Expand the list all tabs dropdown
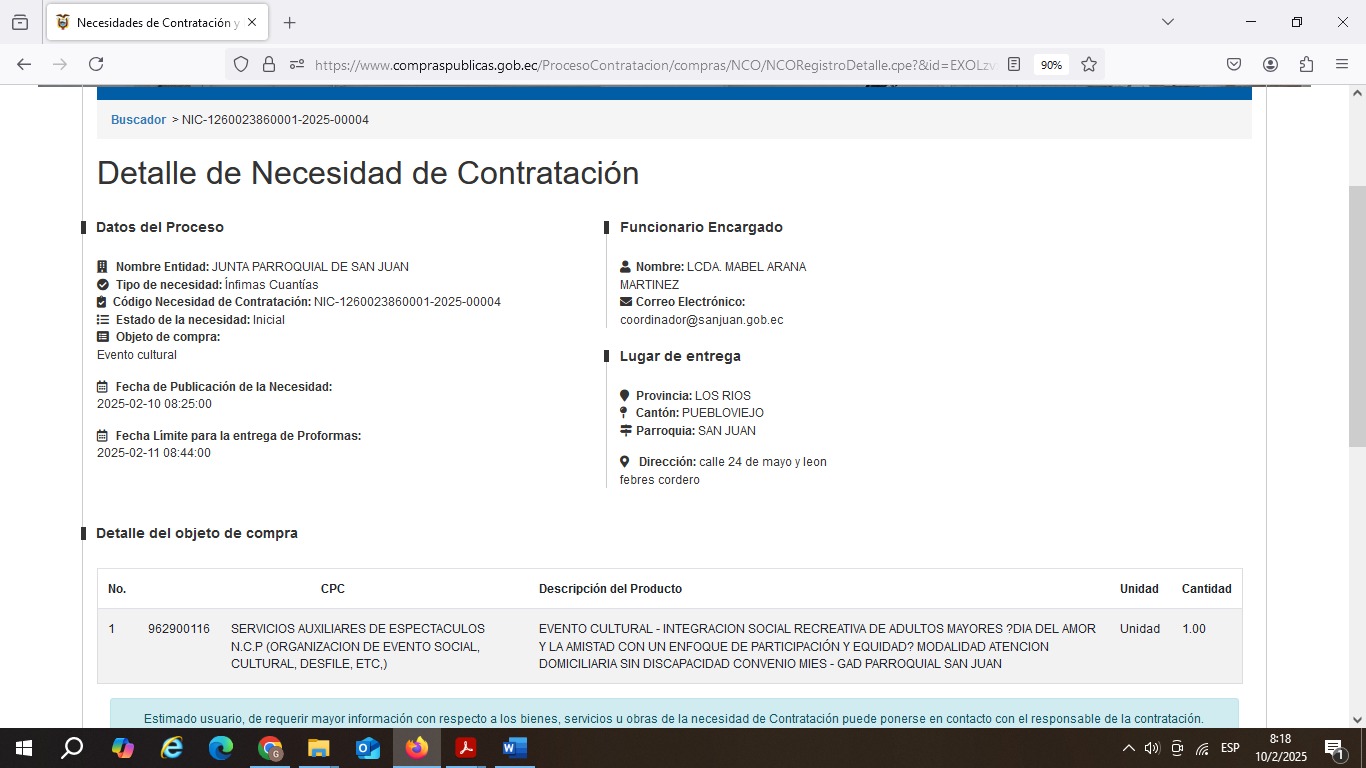The image size is (1366, 768). (1167, 22)
